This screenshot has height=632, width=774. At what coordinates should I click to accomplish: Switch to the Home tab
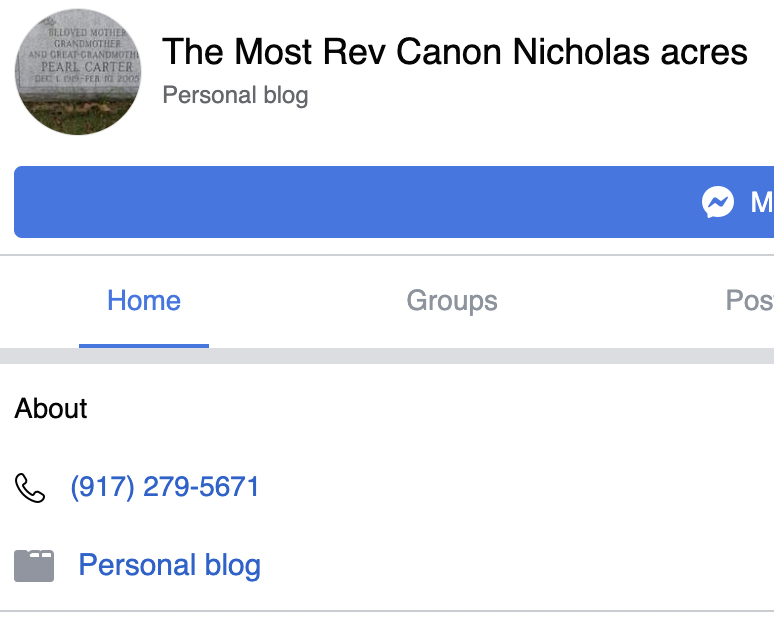(144, 301)
